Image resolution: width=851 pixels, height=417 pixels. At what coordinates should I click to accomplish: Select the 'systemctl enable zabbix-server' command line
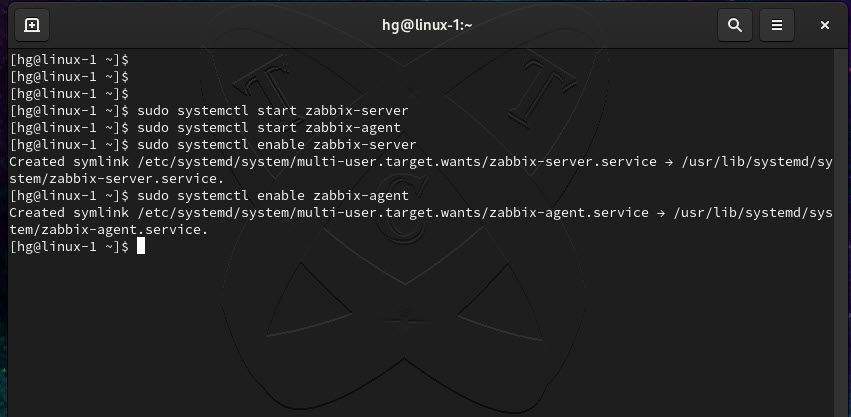point(276,145)
